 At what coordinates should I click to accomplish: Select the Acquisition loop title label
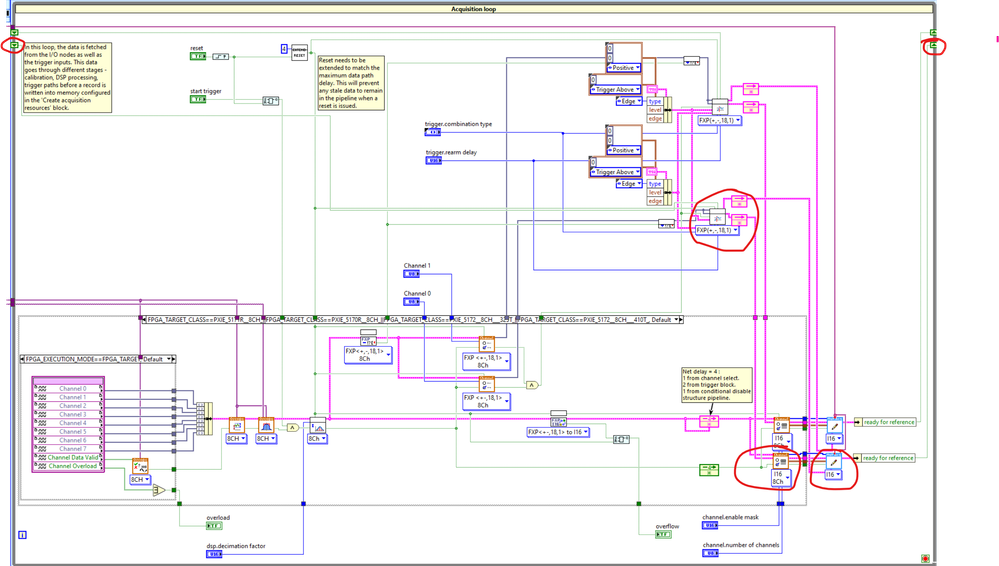click(x=473, y=9)
